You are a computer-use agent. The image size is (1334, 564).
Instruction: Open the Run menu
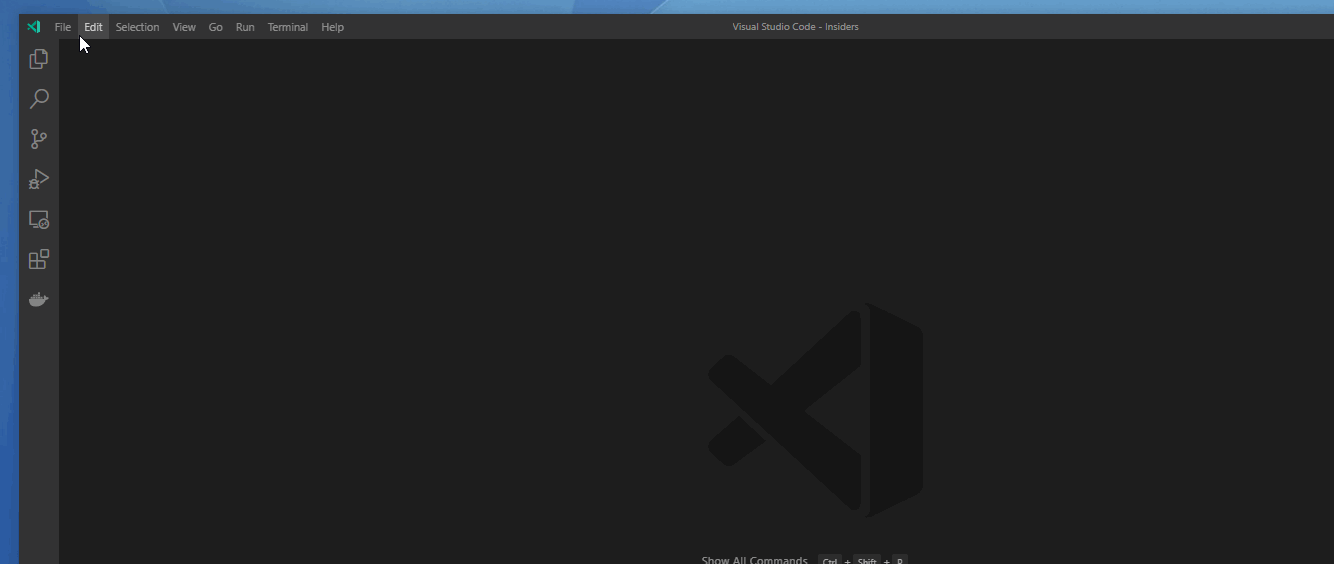pos(245,27)
